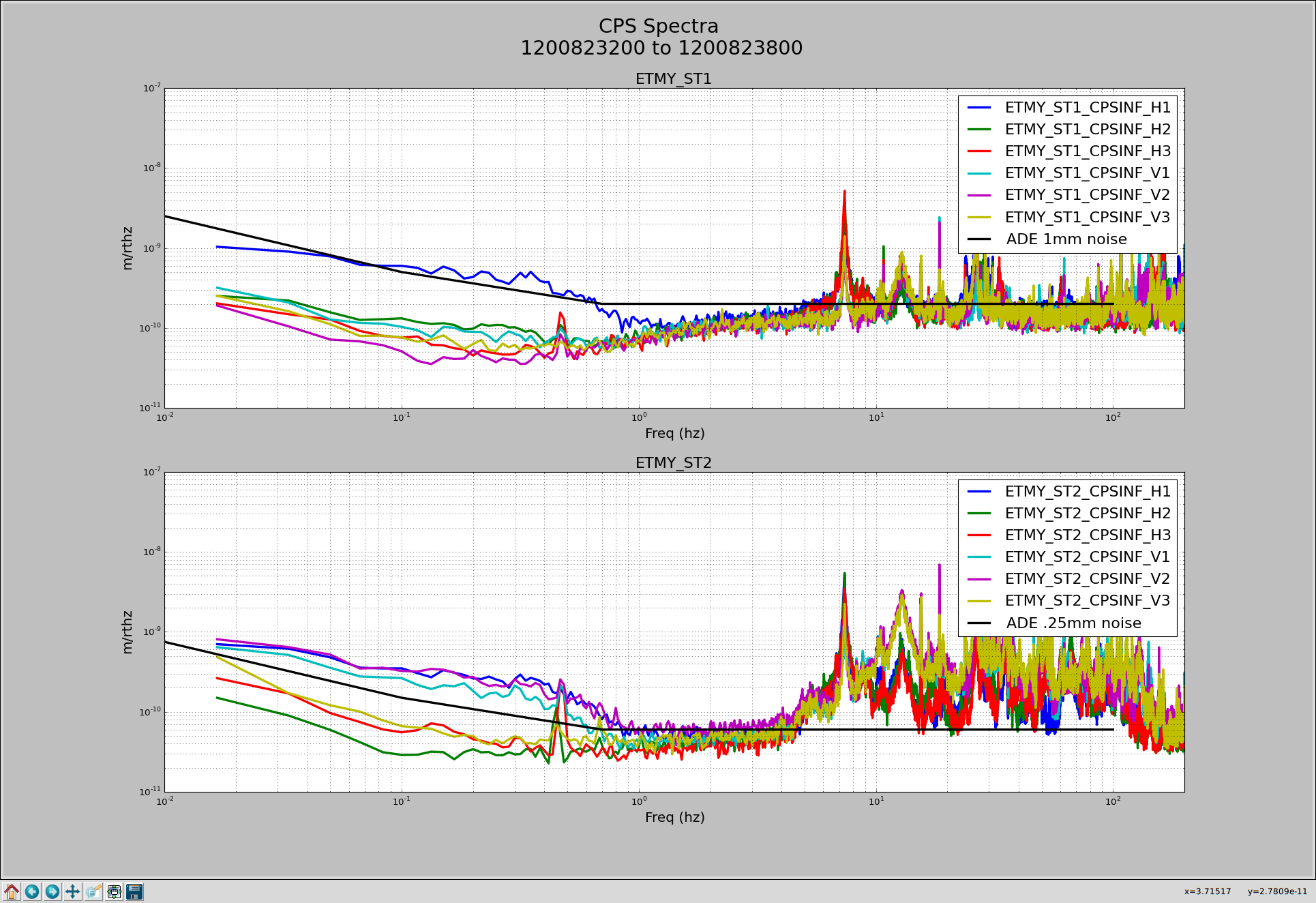Click the red ETMY_ST2_CPSINF_H3 legend line swatch
Image resolution: width=1316 pixels, height=903 pixels.
pos(979,535)
